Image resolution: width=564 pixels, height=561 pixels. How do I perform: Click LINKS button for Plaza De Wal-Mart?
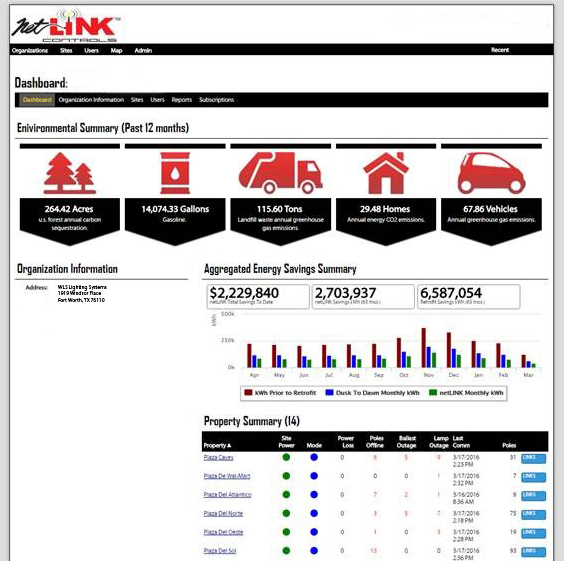click(533, 477)
